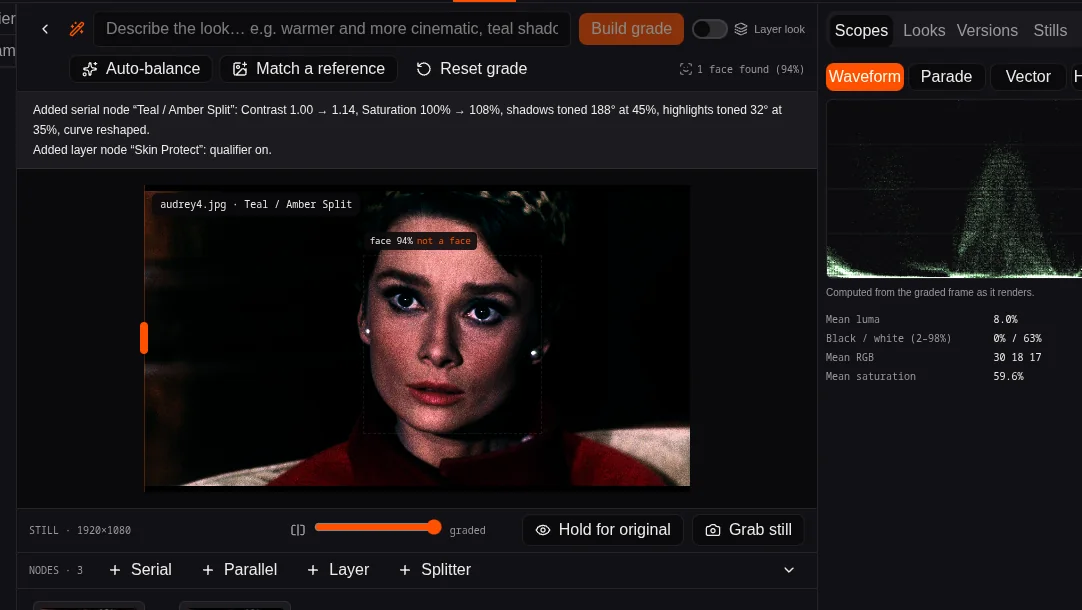Click Reset grade
This screenshot has width=1082, height=610.
pyautogui.click(x=472, y=68)
